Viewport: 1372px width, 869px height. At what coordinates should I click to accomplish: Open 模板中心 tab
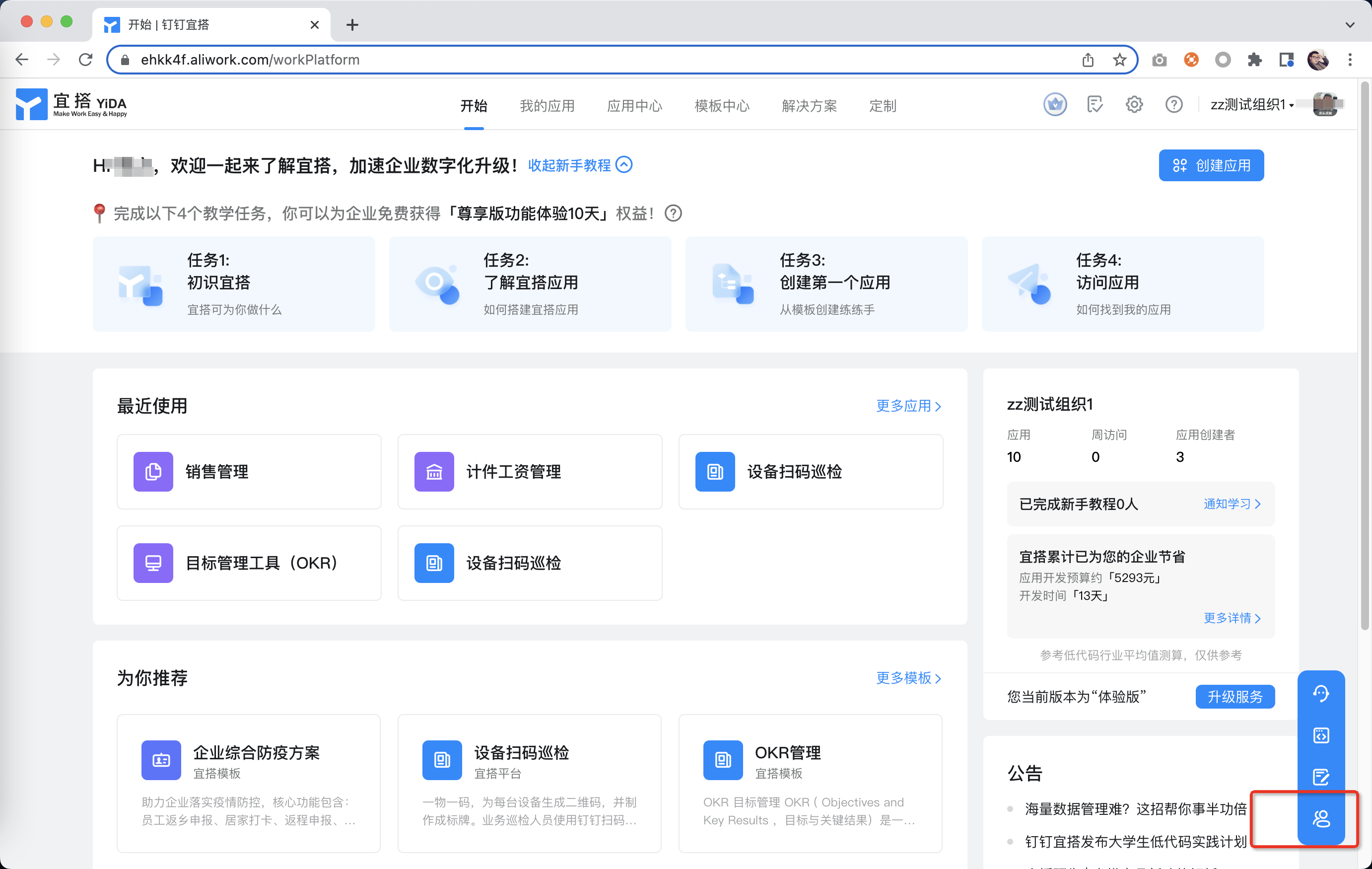(x=722, y=105)
